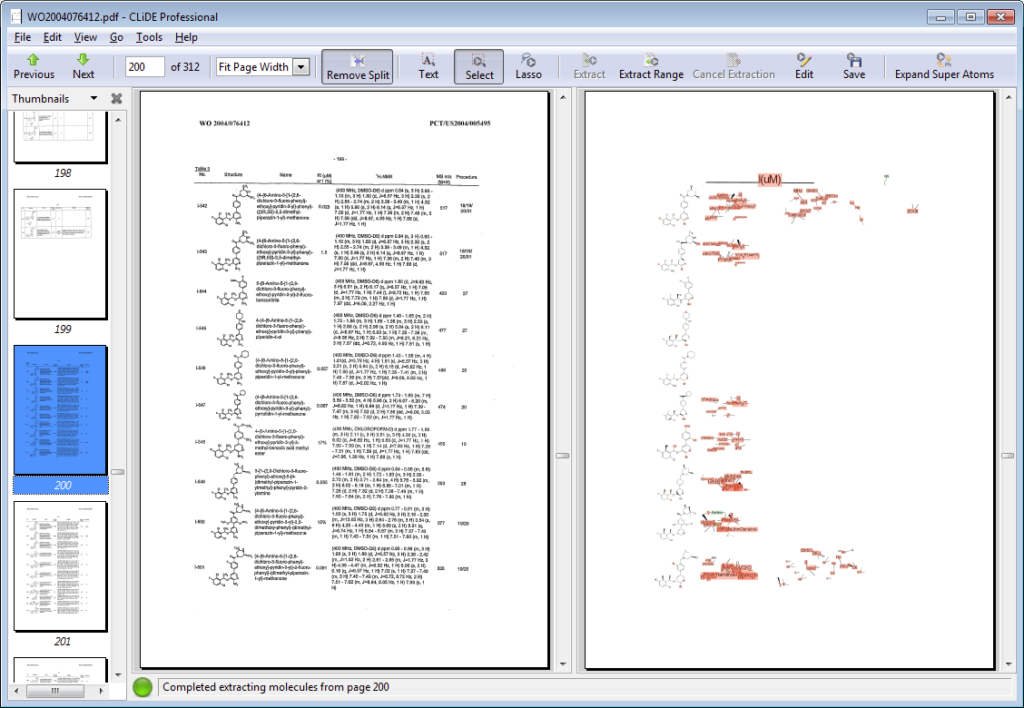Select page 201 thumbnail

tap(60, 567)
